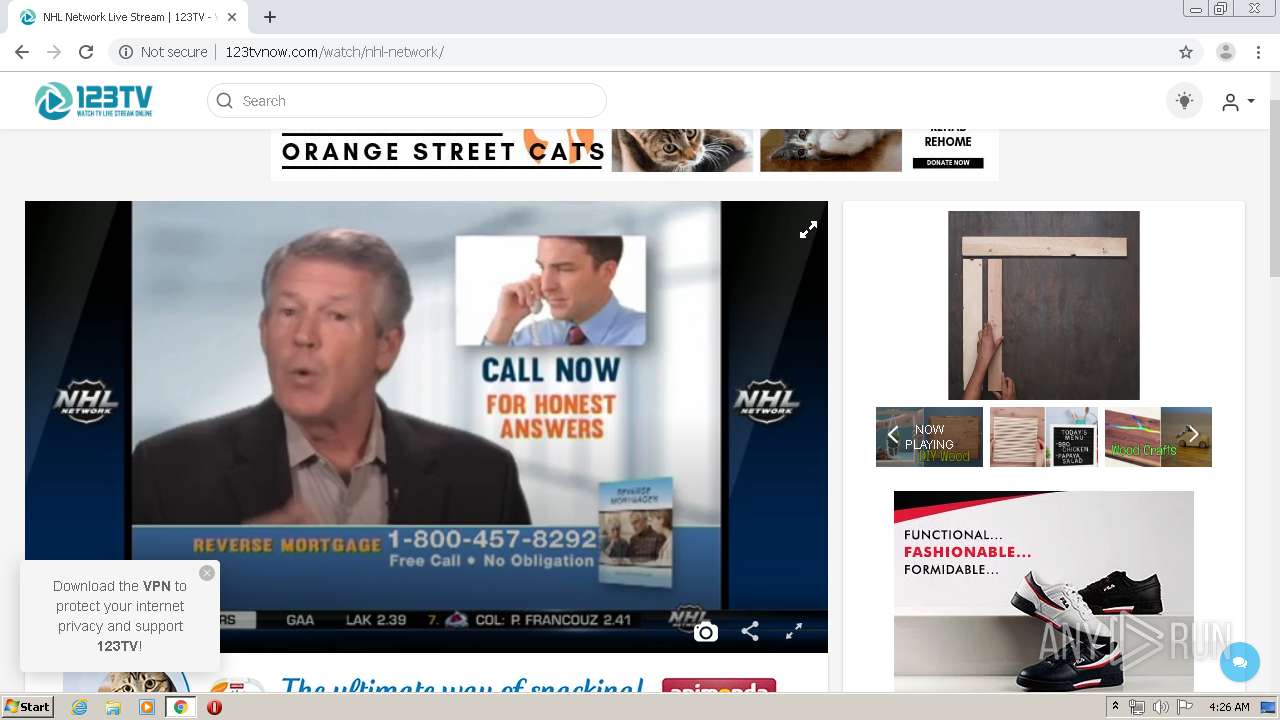
Task: Focus the Search input field
Action: tap(407, 101)
